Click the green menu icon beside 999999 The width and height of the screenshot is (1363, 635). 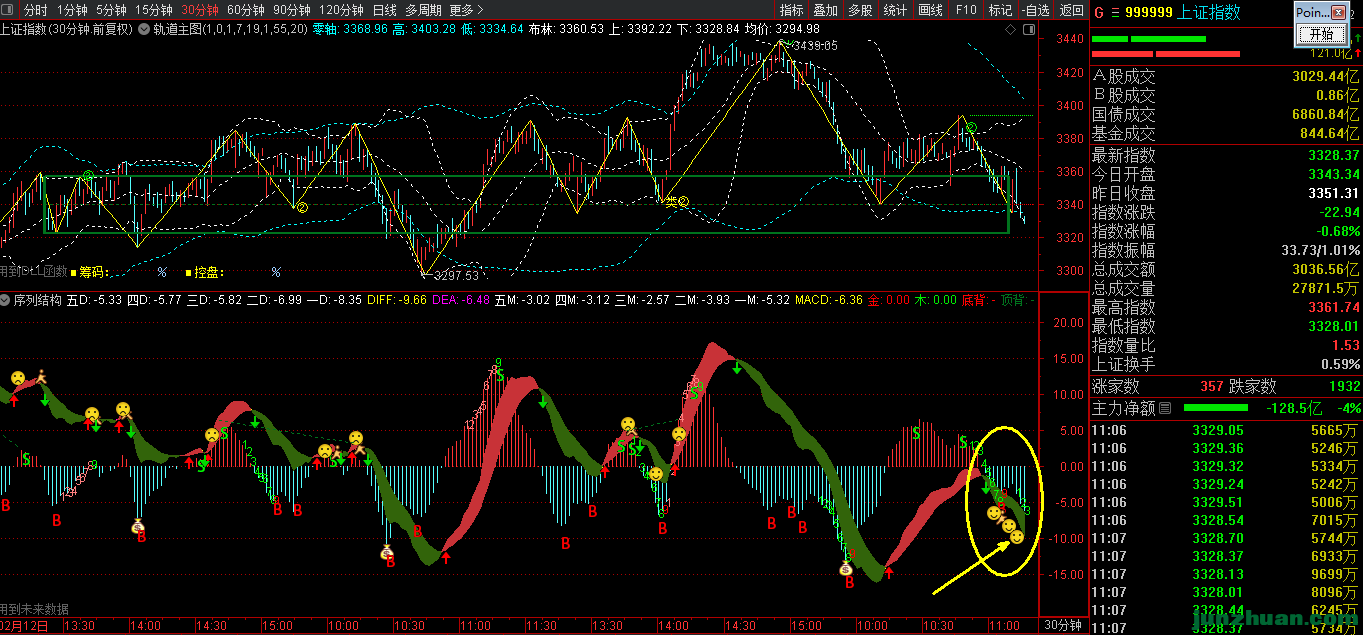(1114, 13)
